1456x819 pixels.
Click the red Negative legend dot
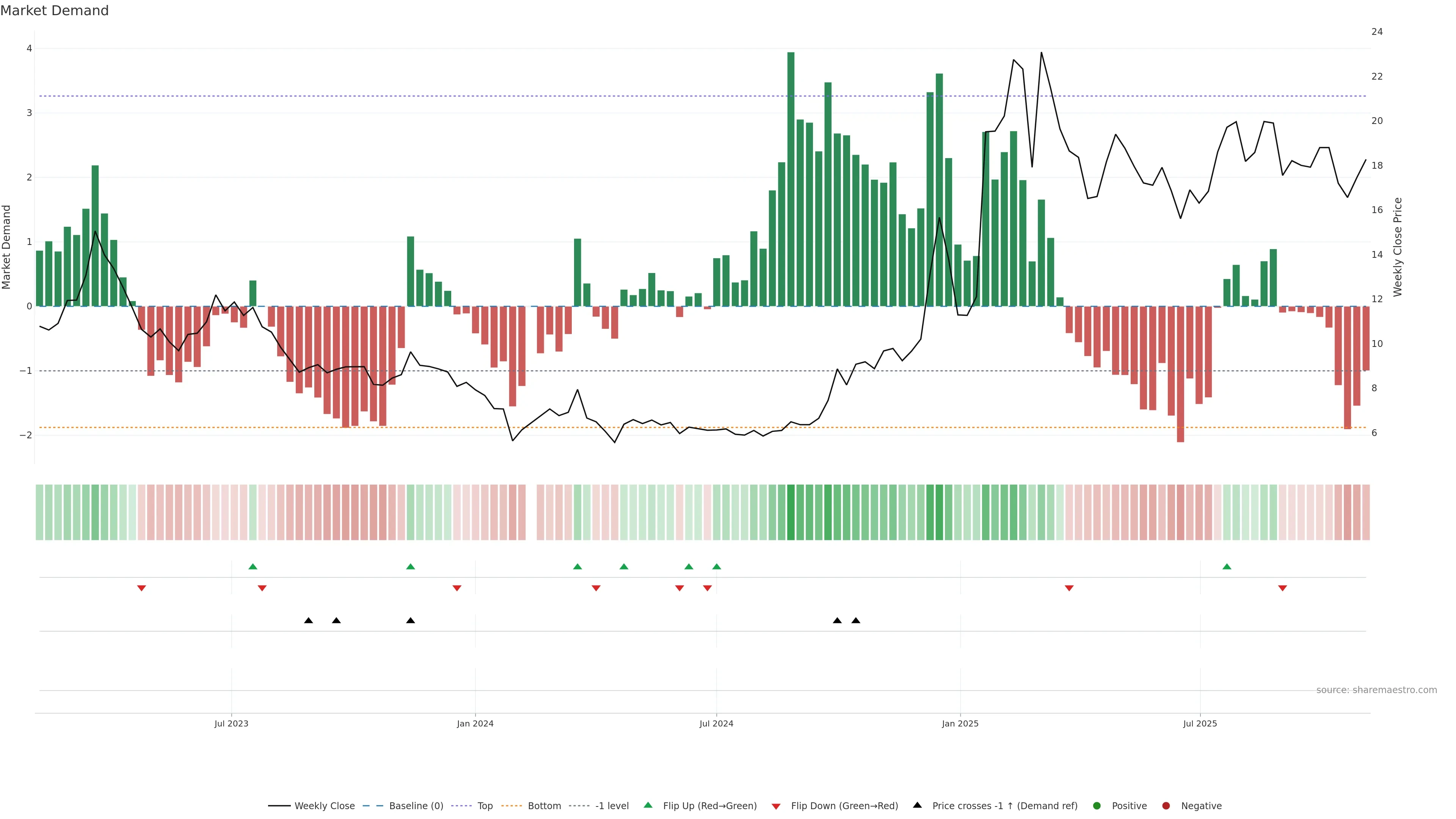click(x=1166, y=806)
